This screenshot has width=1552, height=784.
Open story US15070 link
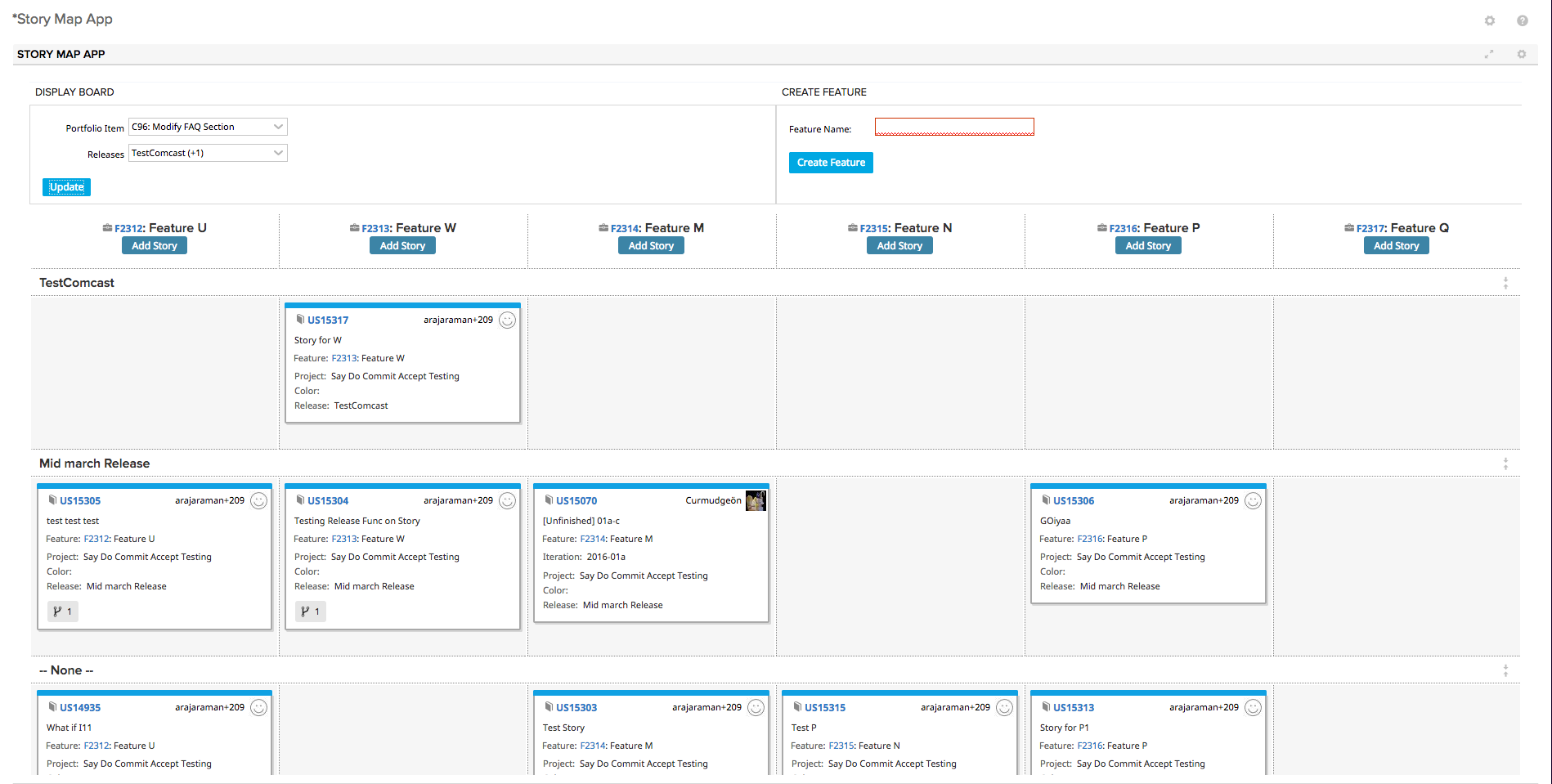[576, 501]
